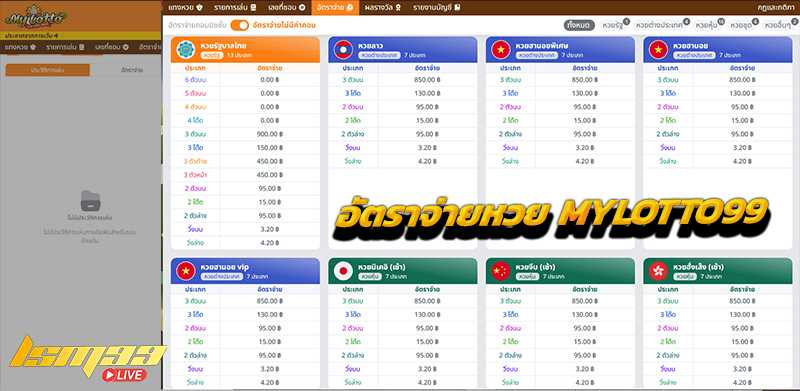
Task: Select the 4 ตัวบน row label
Action: point(195,107)
